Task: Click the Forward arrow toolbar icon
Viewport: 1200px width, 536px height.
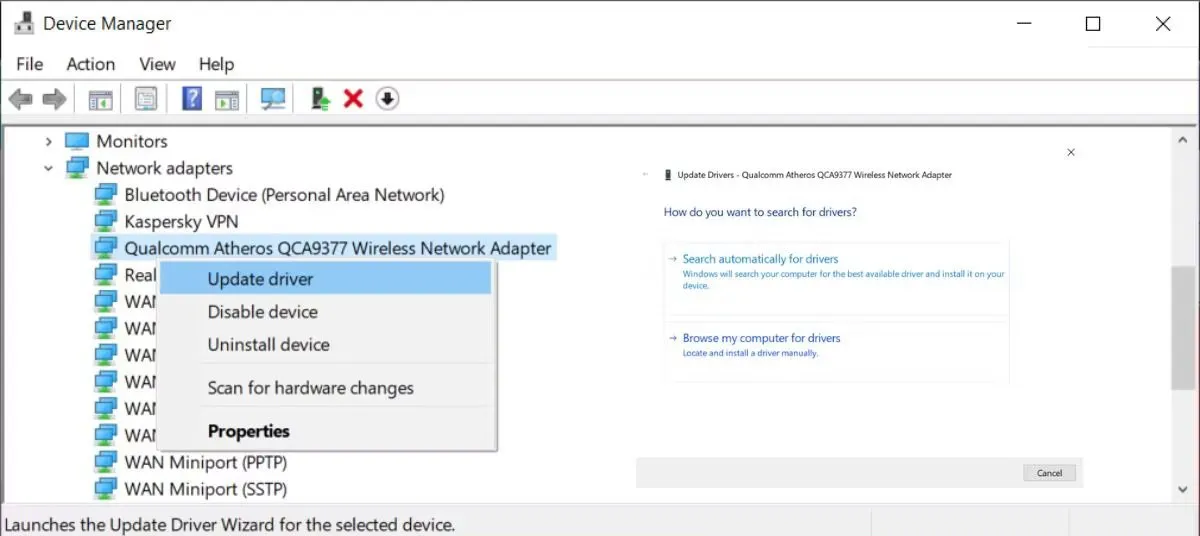Action: (54, 99)
